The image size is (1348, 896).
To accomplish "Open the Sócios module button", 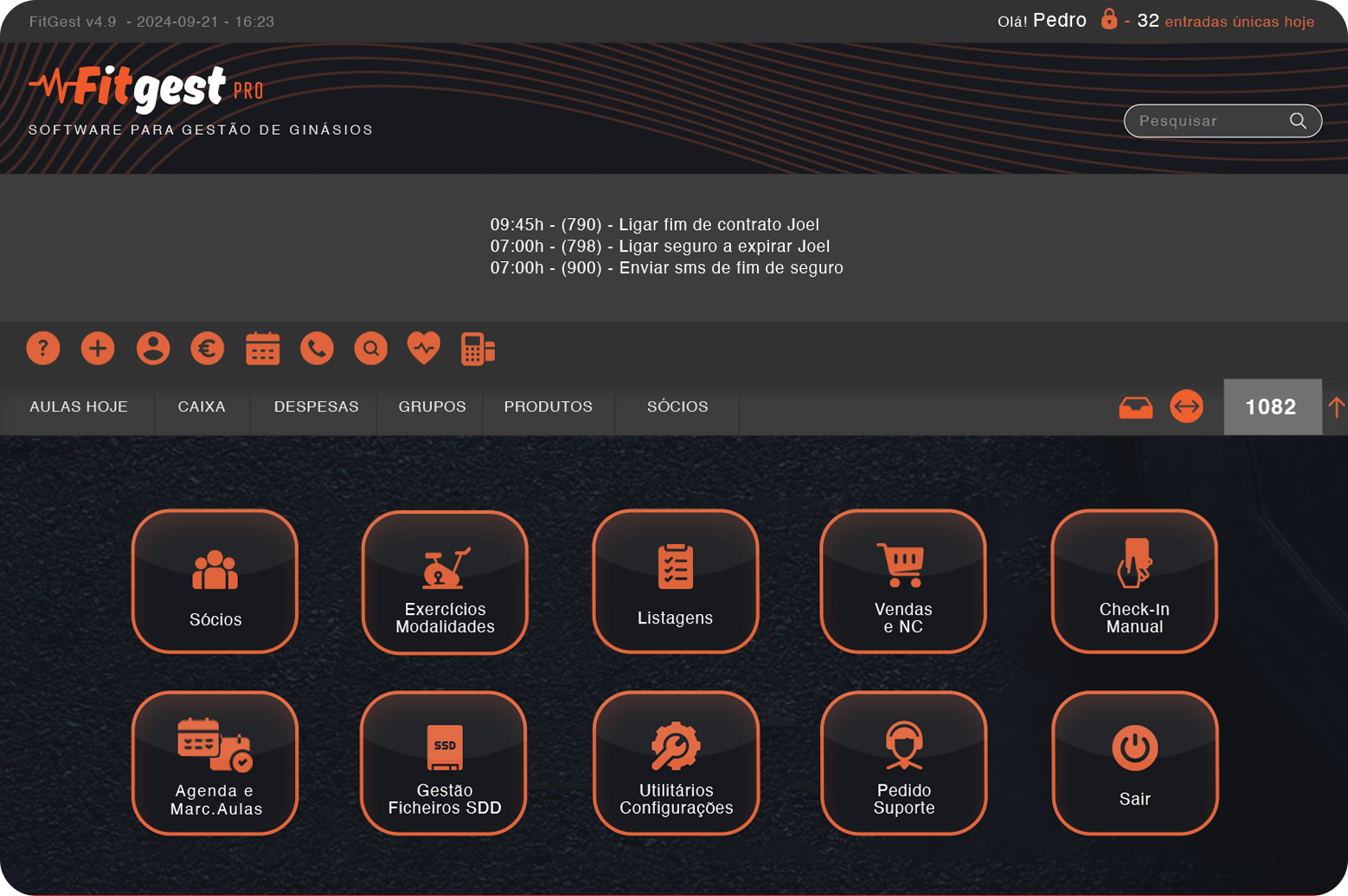I will 215,581.
